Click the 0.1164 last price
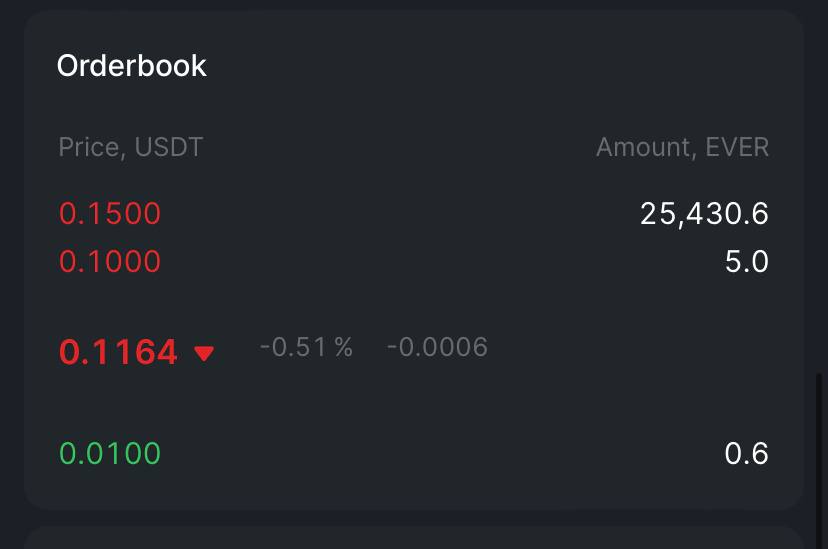 click(x=118, y=352)
